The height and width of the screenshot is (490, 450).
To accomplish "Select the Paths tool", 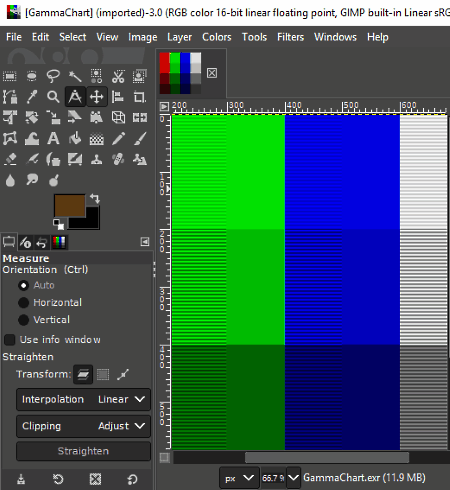I will click(x=10, y=97).
